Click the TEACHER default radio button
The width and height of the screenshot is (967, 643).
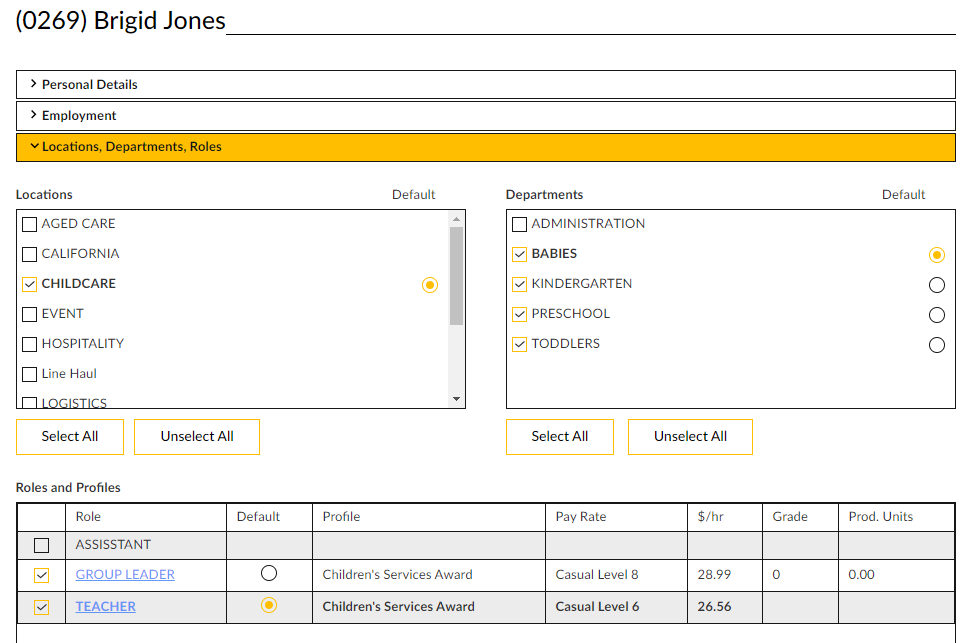click(x=268, y=606)
